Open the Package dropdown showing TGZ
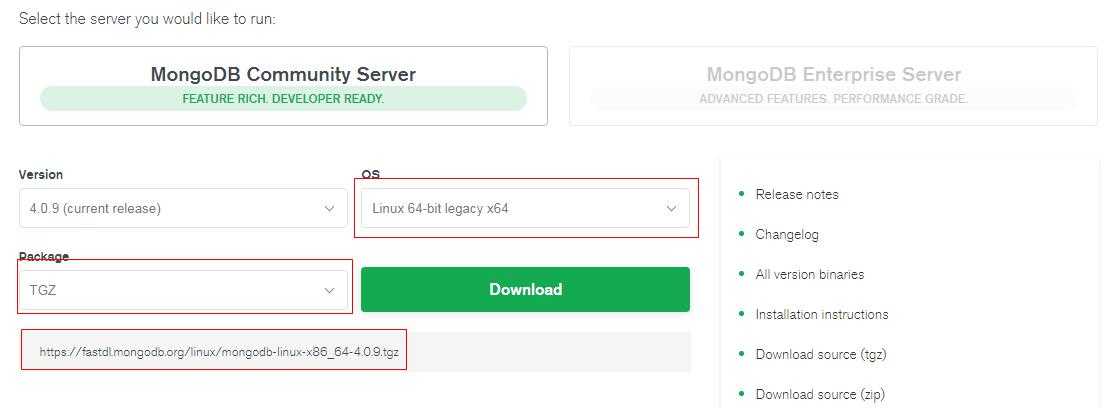Image resolution: width=1109 pixels, height=408 pixels. [183, 290]
